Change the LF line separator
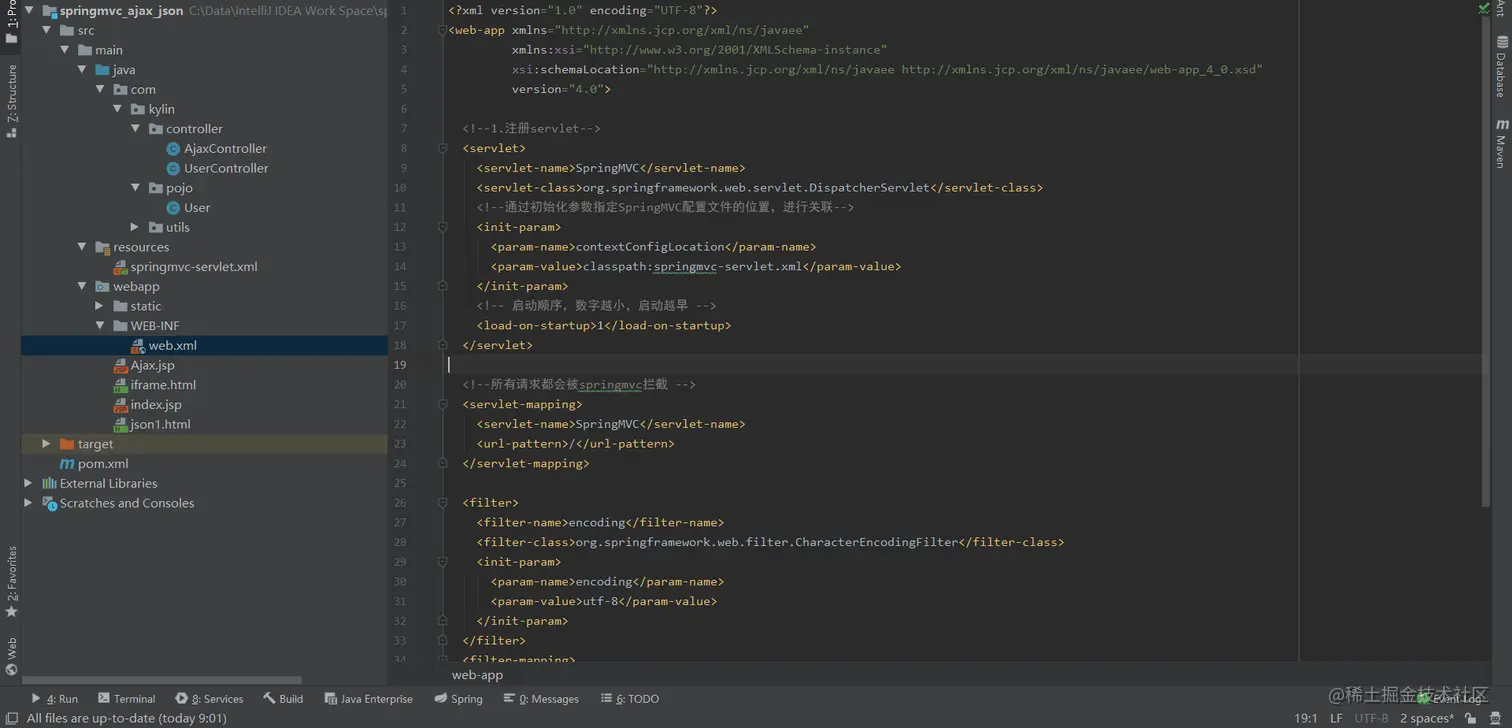The image size is (1512, 728). click(1336, 718)
